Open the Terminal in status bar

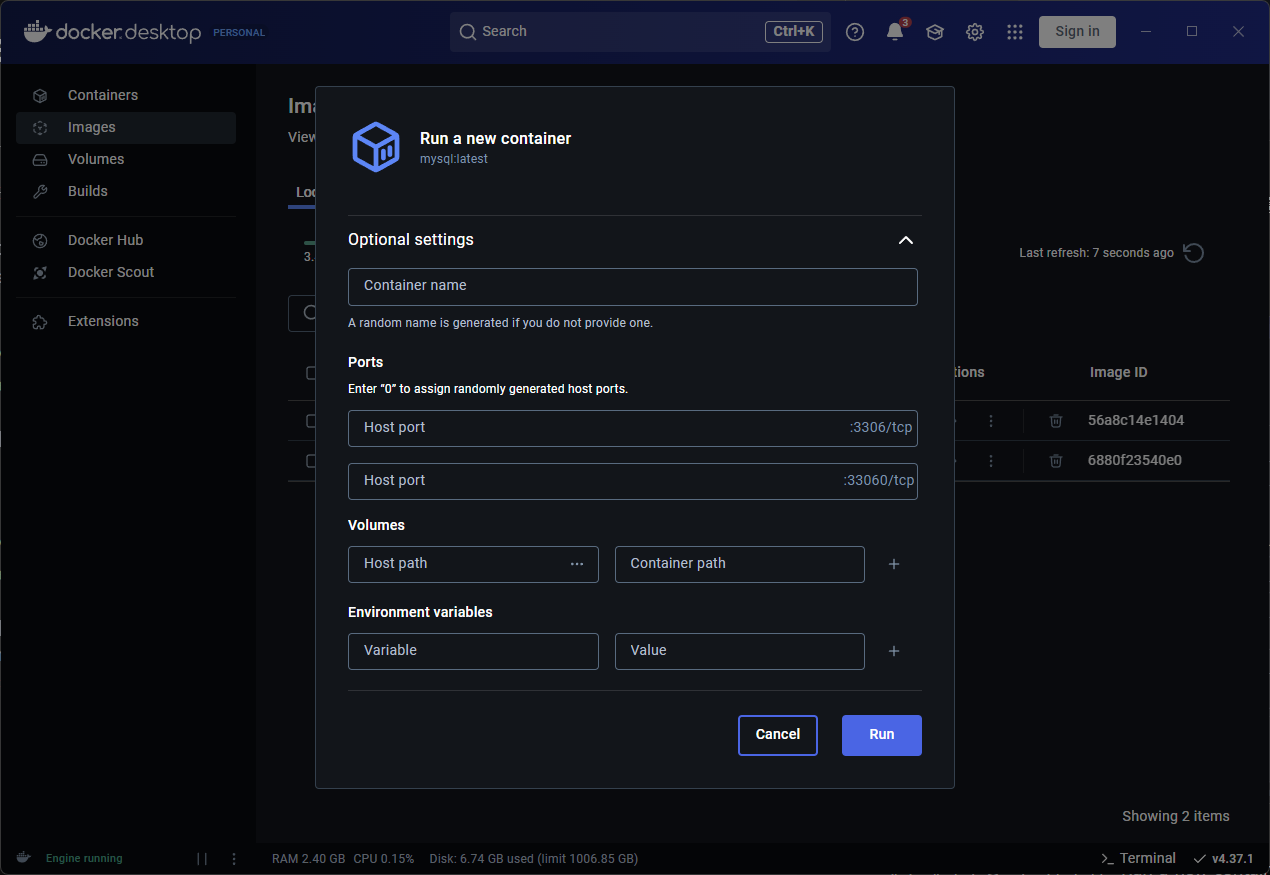click(1138, 858)
